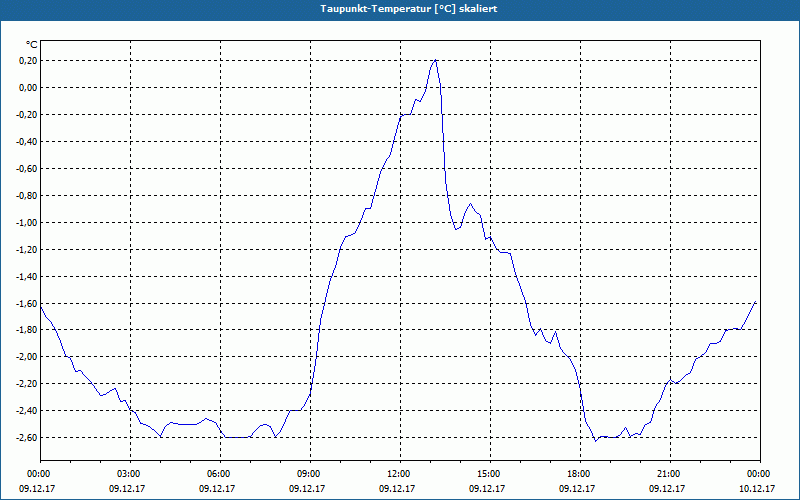The width and height of the screenshot is (800, 500).
Task: Select the '09.12.17' date under 15:00
Action: pos(487,488)
